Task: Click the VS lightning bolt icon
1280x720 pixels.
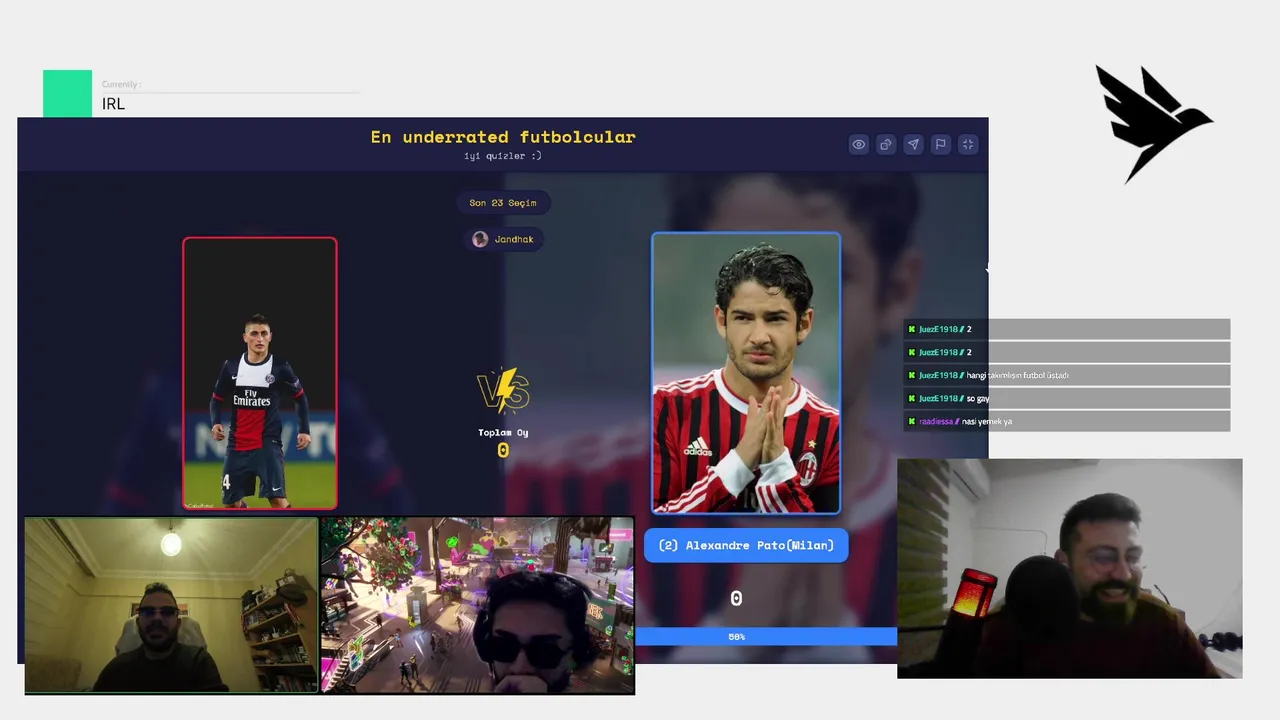Action: tap(503, 390)
